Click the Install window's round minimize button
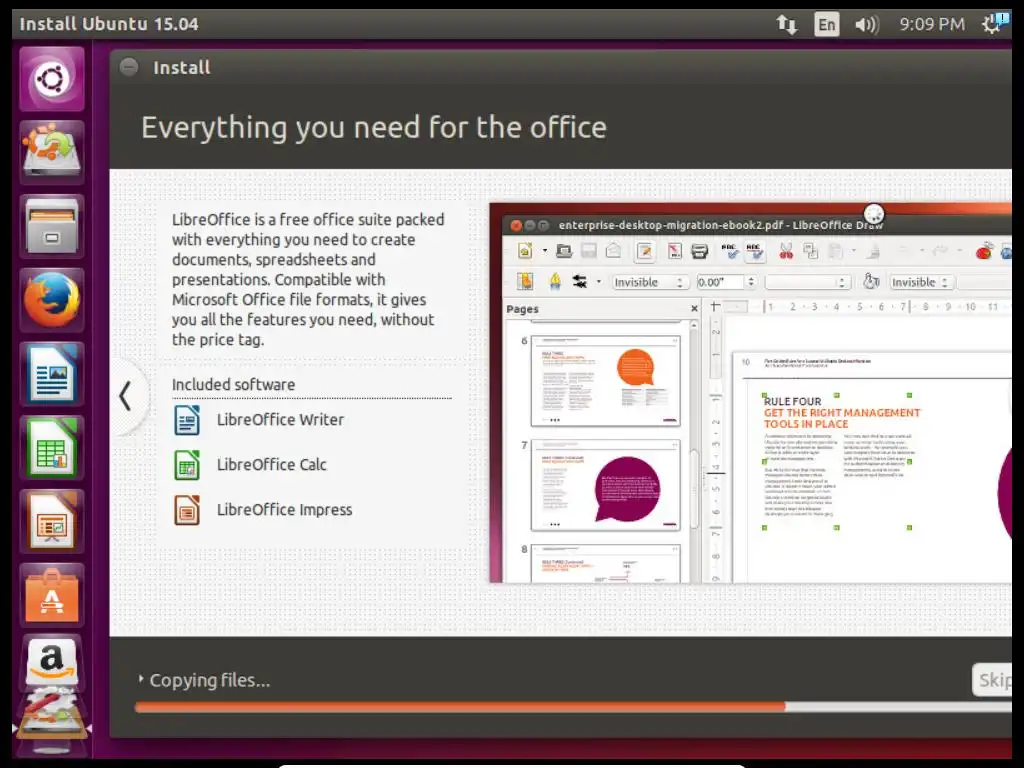Screen dimensions: 1024x768 (x=129, y=67)
